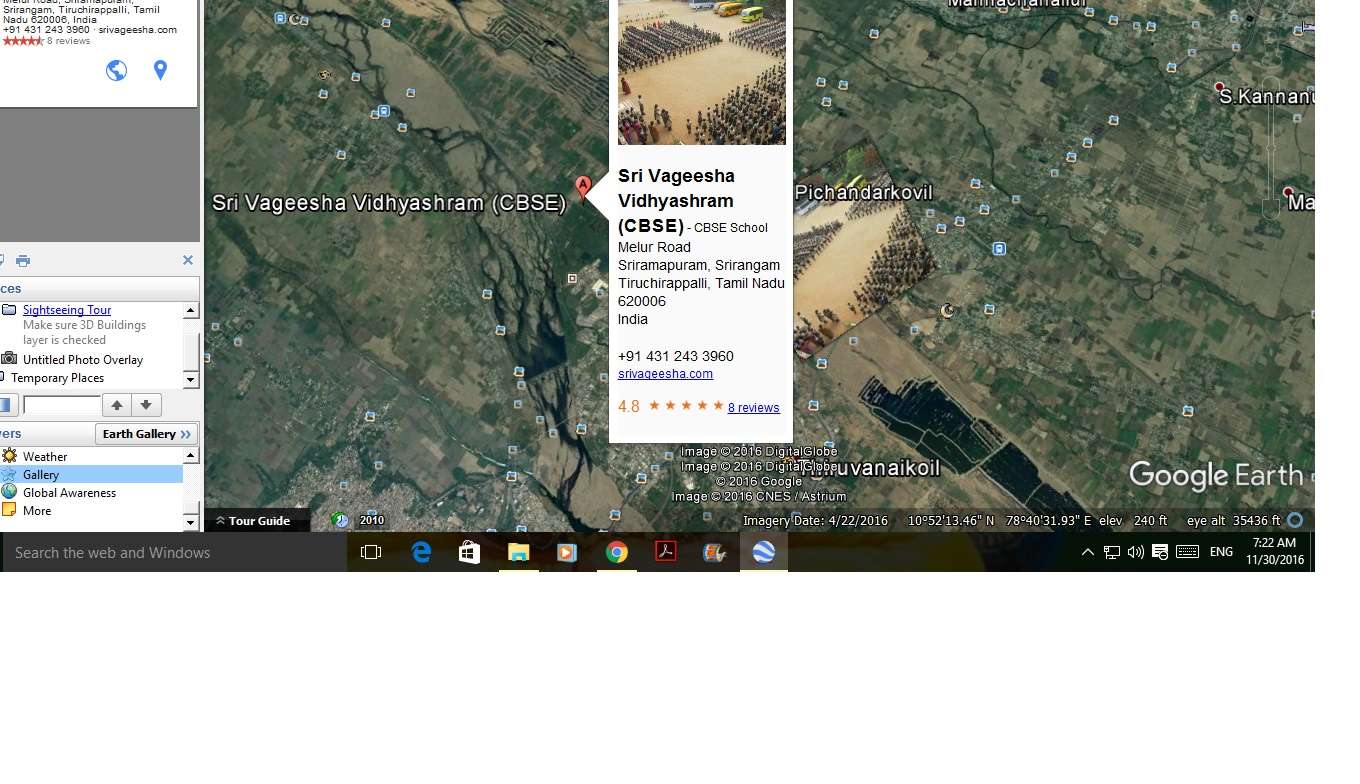Open Task View on the taskbar
This screenshot has height=784, width=1360.
pyautogui.click(x=371, y=552)
